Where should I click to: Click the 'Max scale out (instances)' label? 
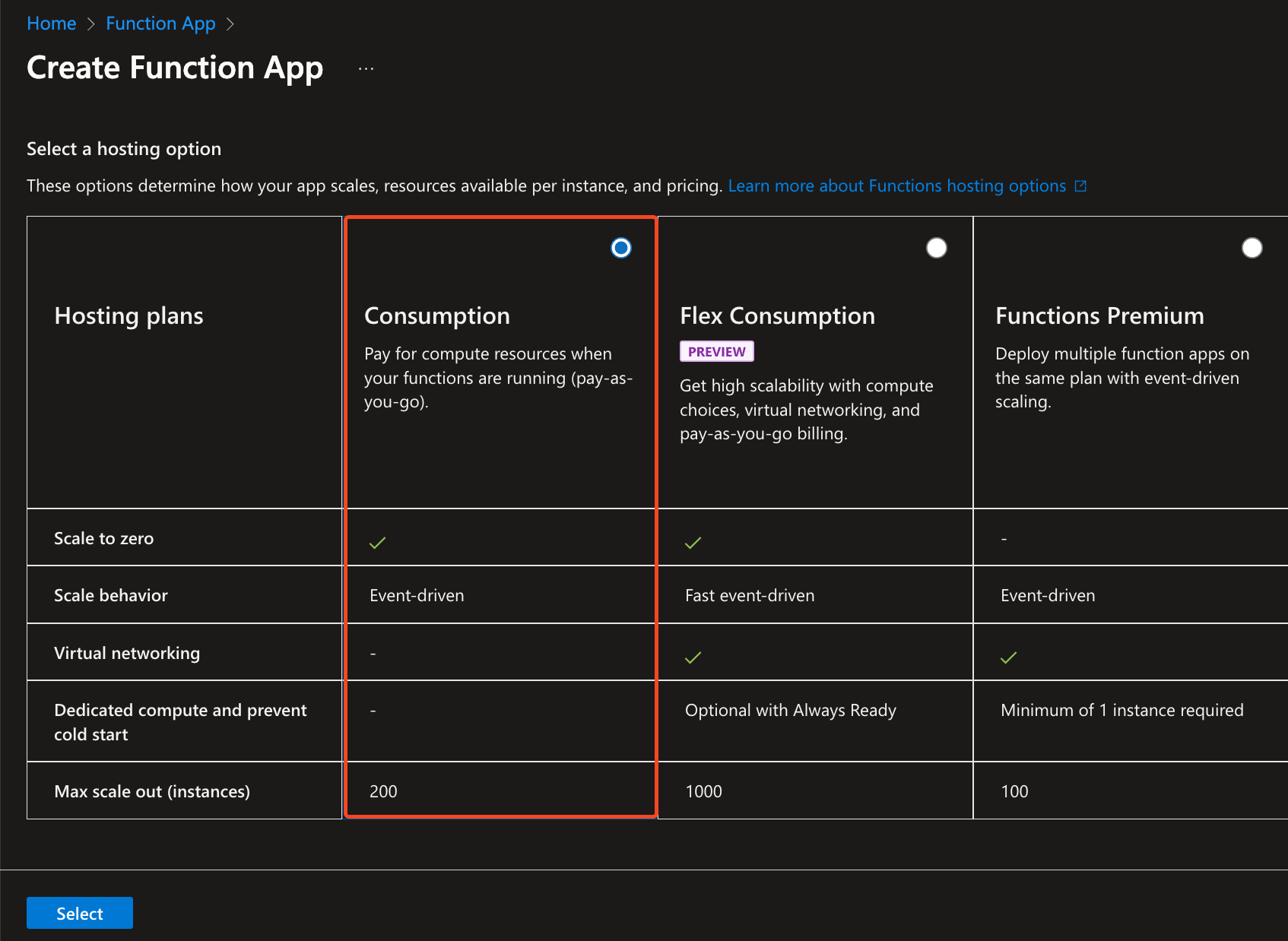tap(152, 792)
